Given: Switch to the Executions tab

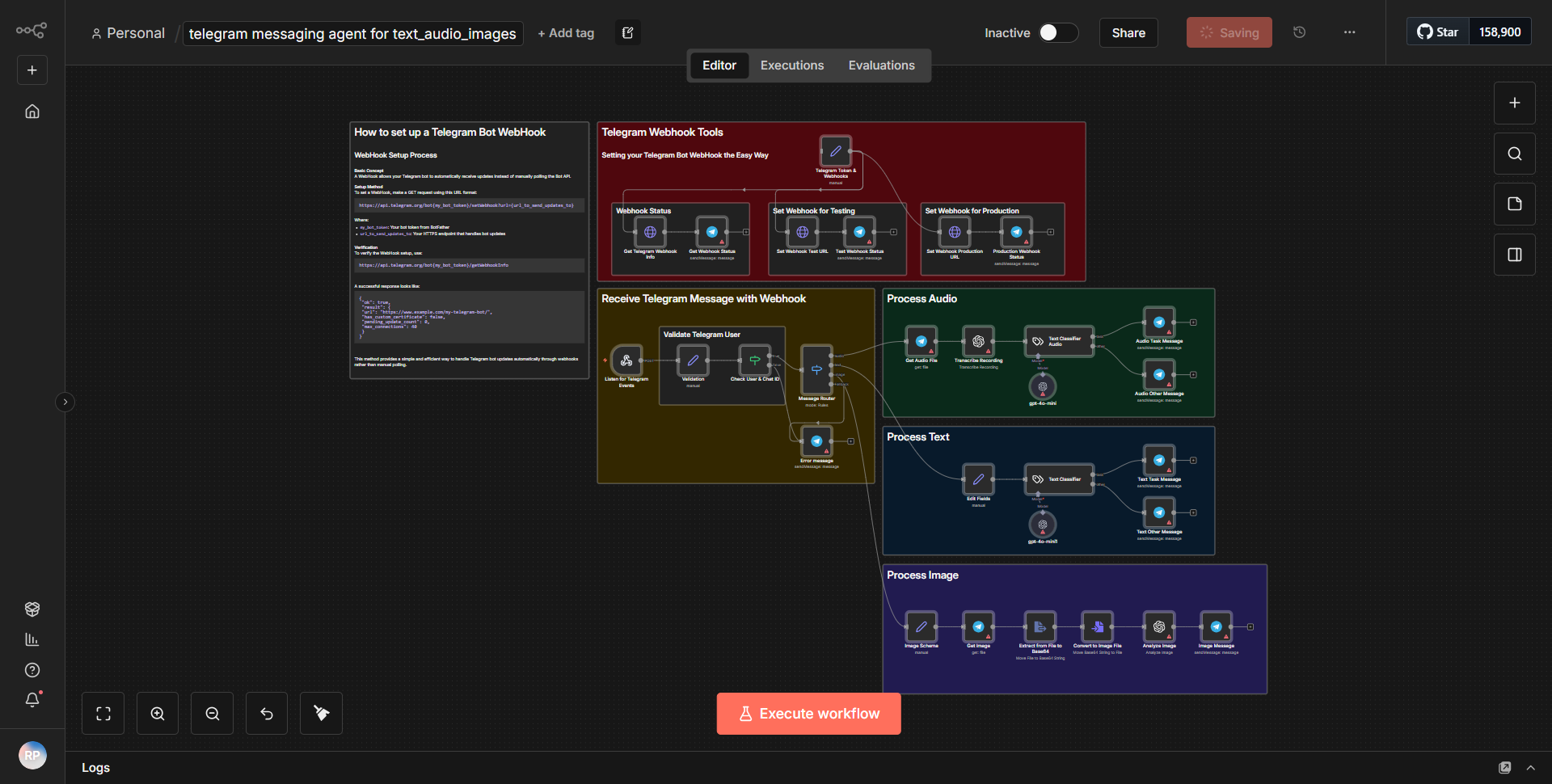Looking at the screenshot, I should 792,65.
